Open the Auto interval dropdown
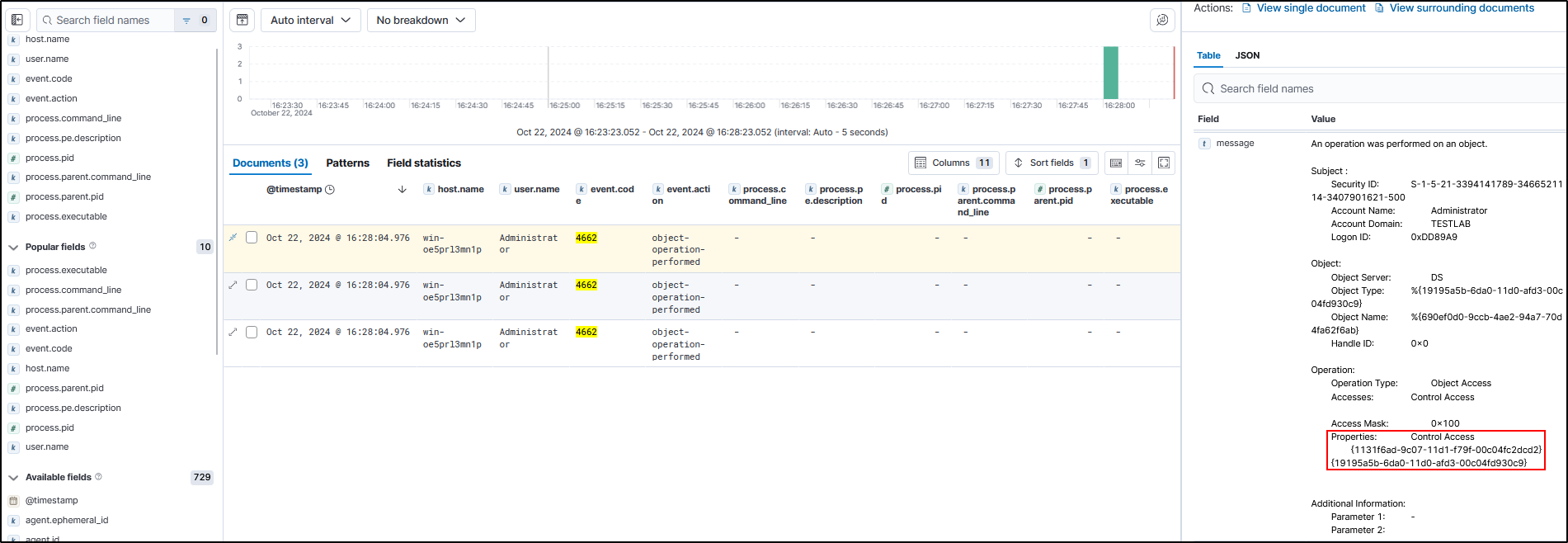1568x543 pixels. 311,20
